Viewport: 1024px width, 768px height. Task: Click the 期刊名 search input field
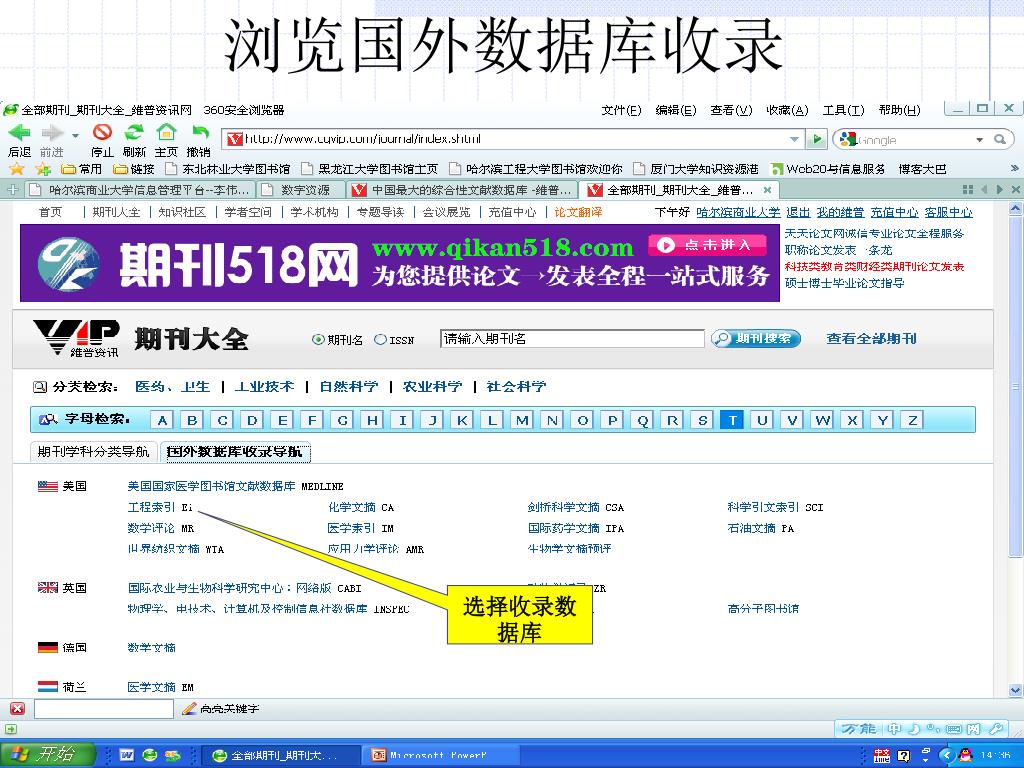572,339
